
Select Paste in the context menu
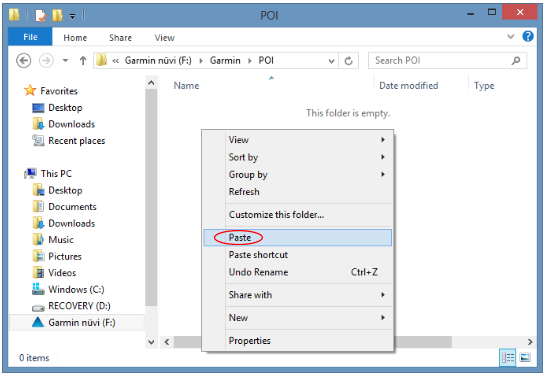pyautogui.click(x=298, y=238)
